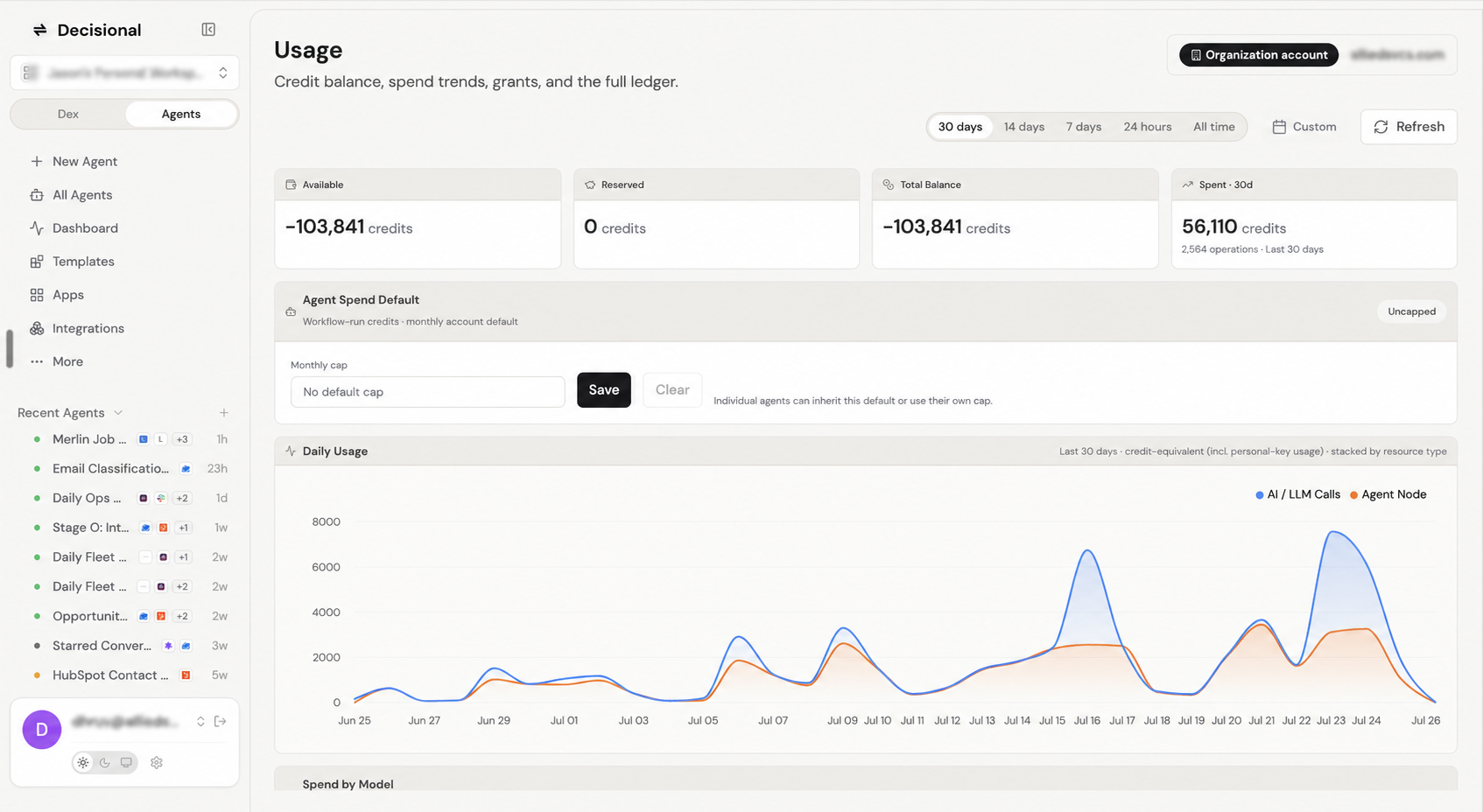Open the user account switcher chevrons
Image resolution: width=1483 pixels, height=812 pixels.
(200, 721)
